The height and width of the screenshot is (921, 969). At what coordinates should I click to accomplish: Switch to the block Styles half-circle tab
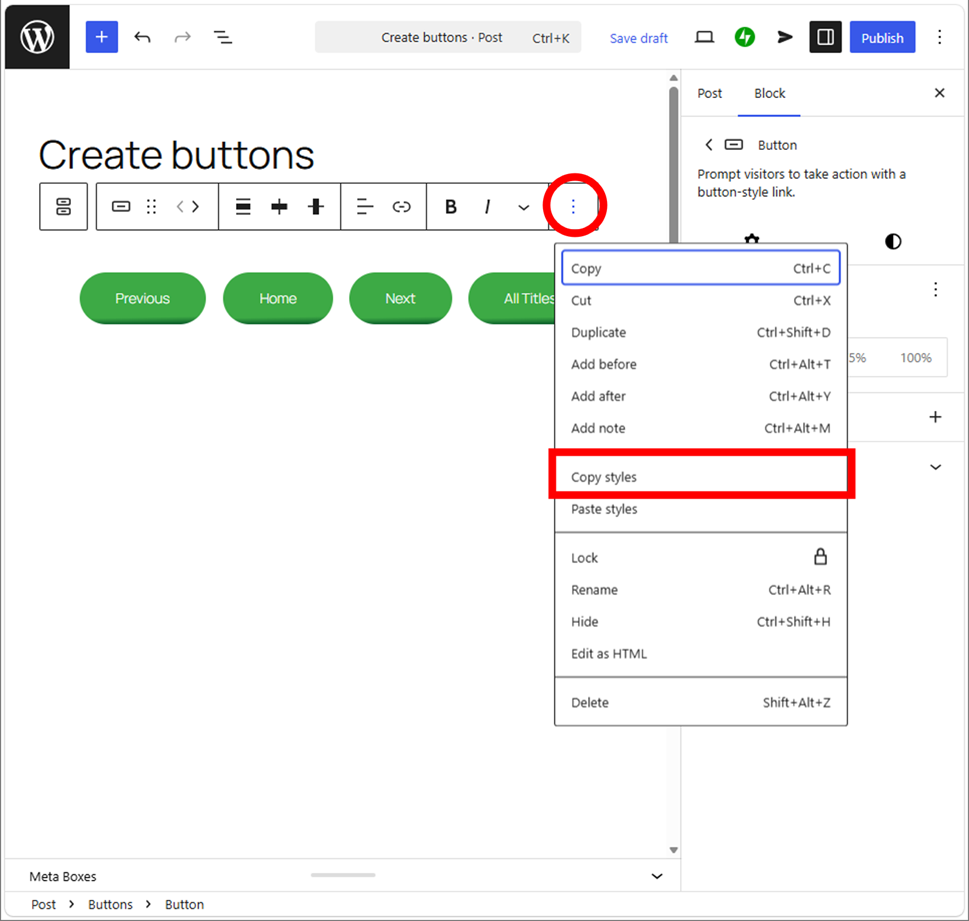point(893,241)
